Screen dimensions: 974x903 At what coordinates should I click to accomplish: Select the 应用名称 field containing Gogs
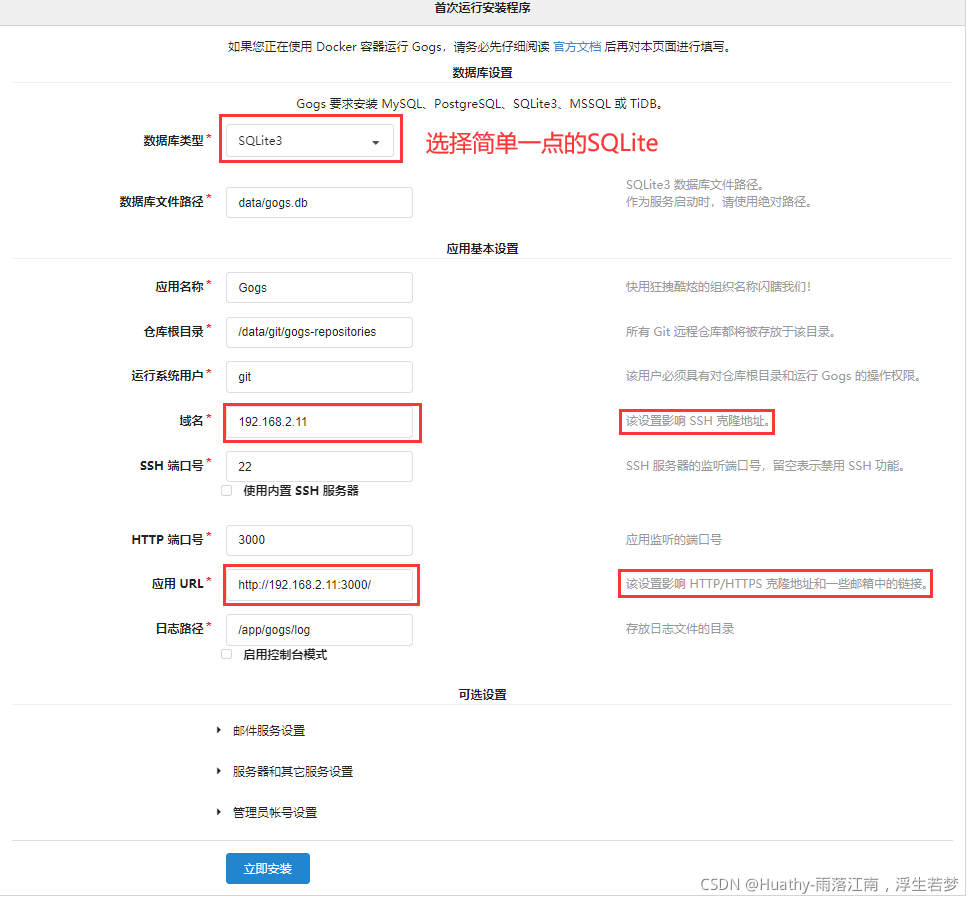(318, 287)
